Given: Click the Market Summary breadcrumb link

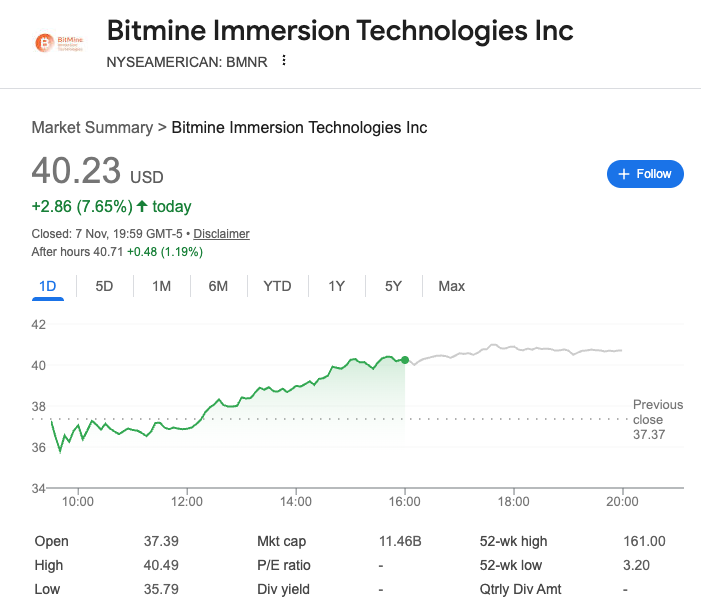Looking at the screenshot, I should point(92,127).
